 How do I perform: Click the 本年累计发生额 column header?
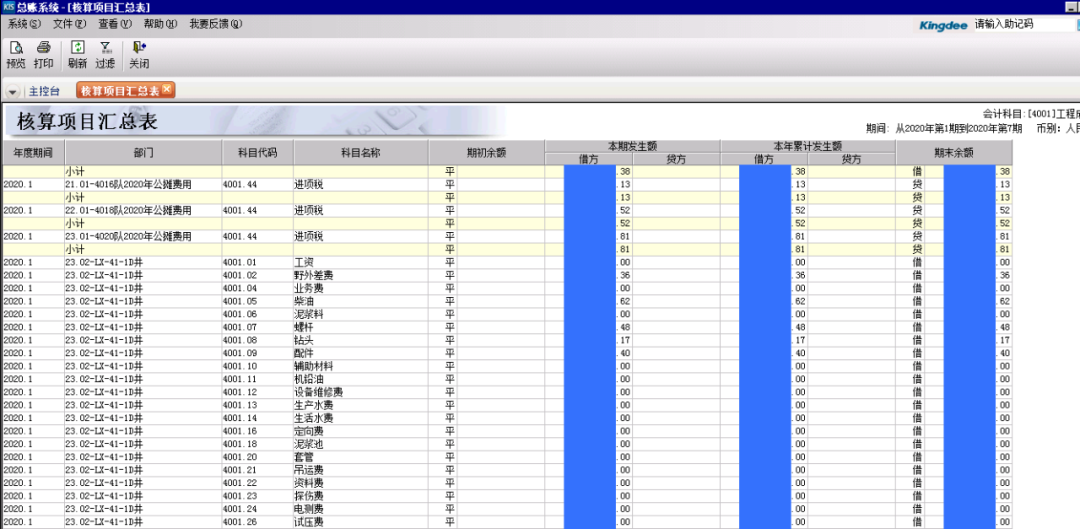[x=808, y=146]
